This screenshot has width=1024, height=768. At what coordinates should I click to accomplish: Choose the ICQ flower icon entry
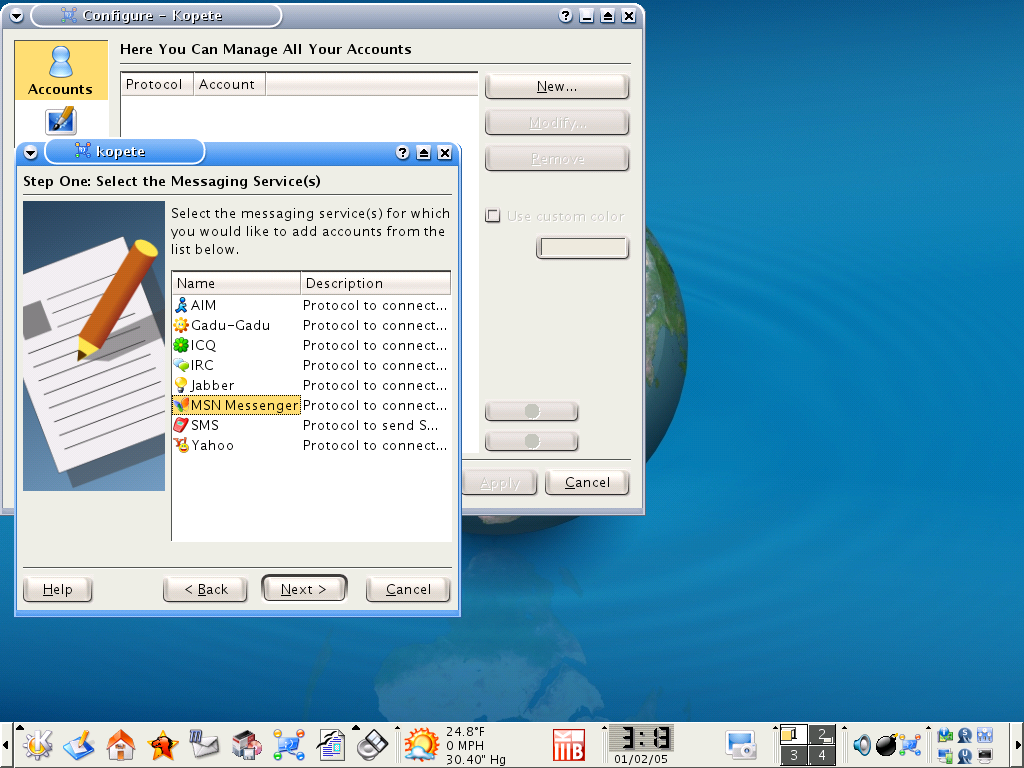(x=181, y=345)
